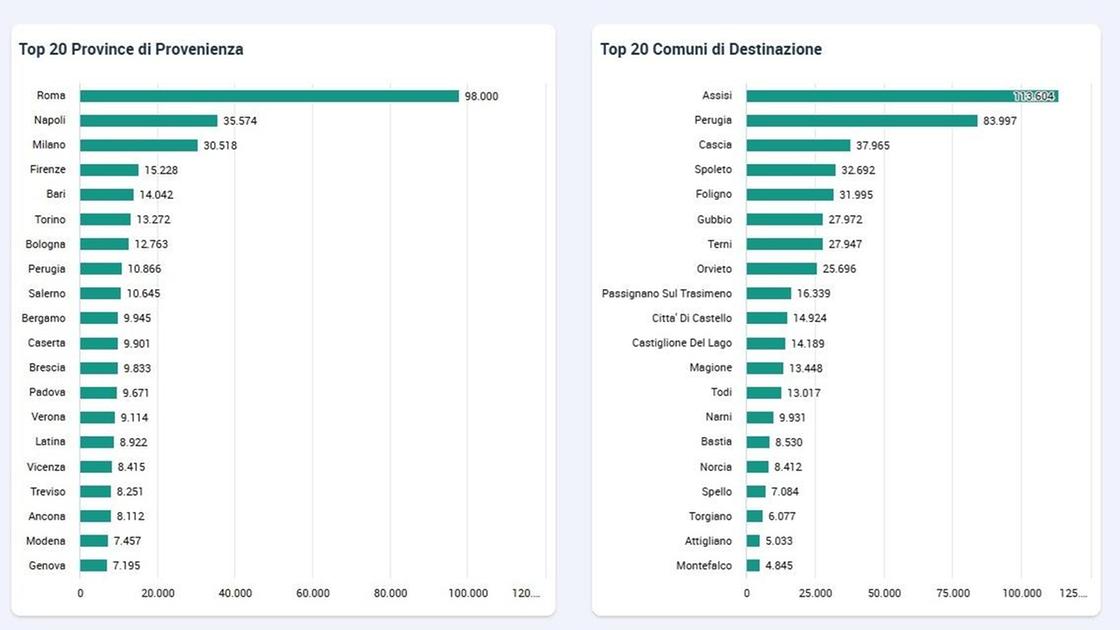Click the 60.000 axis tick in Provenienza chart
The width and height of the screenshot is (1120, 630).
(313, 593)
